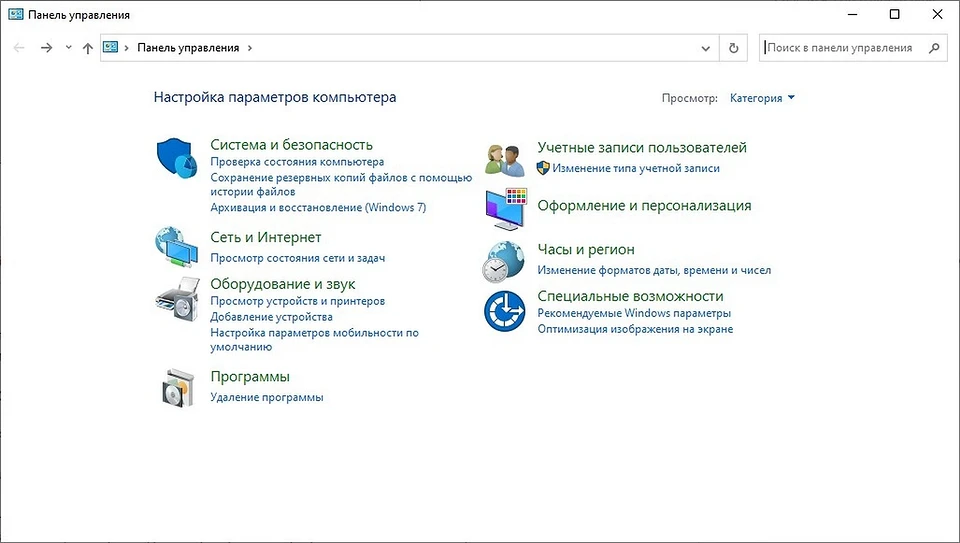
Task: Open the Часы и регион clock globe icon
Action: (x=503, y=261)
